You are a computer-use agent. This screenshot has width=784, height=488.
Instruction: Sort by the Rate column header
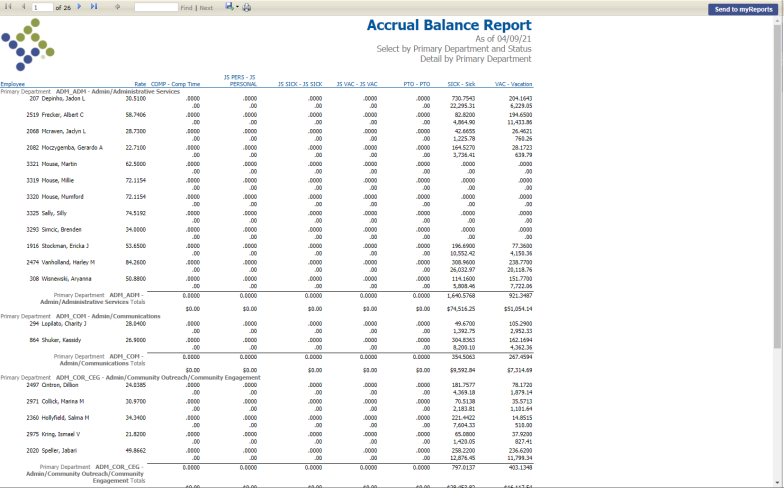point(140,84)
